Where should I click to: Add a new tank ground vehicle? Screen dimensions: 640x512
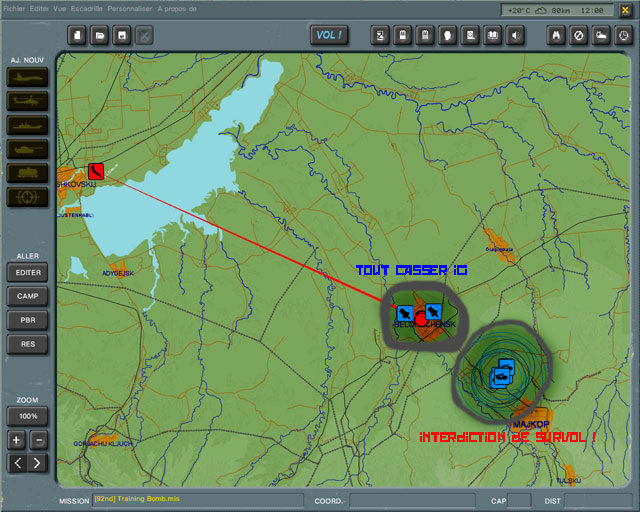(x=27, y=149)
